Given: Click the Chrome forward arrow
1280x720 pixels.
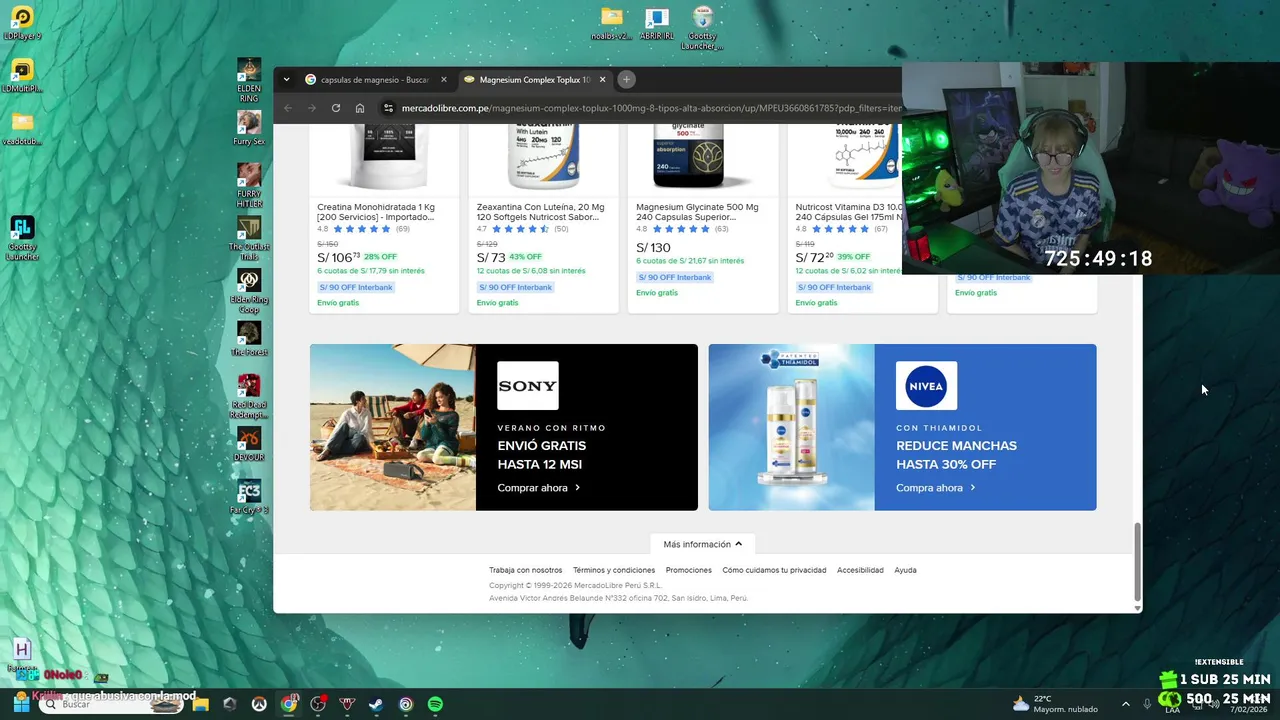Looking at the screenshot, I should tap(312, 108).
